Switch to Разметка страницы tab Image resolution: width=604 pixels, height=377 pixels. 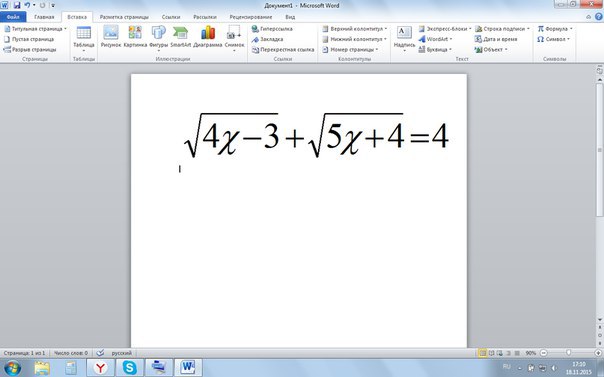(124, 17)
